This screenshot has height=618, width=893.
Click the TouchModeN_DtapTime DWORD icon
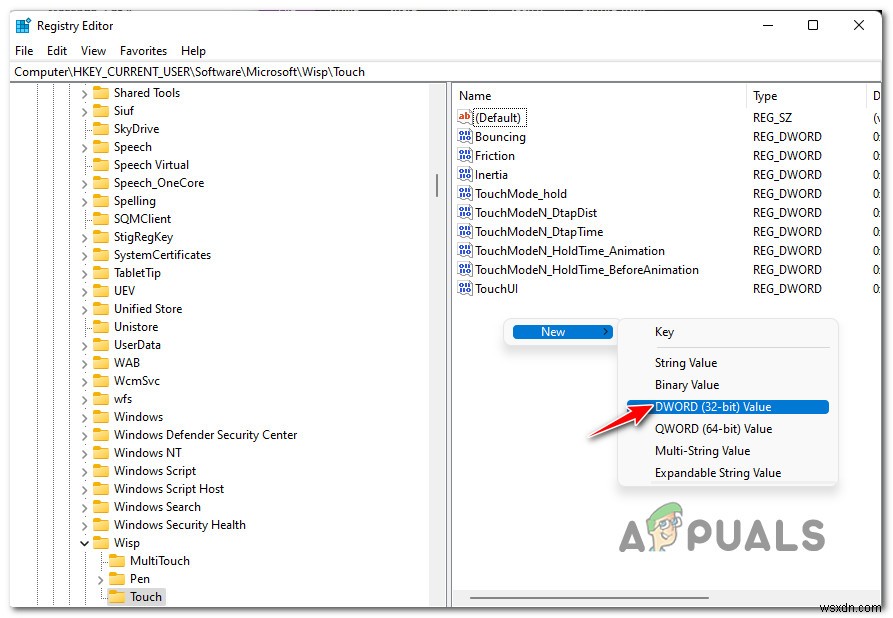pyautogui.click(x=465, y=231)
